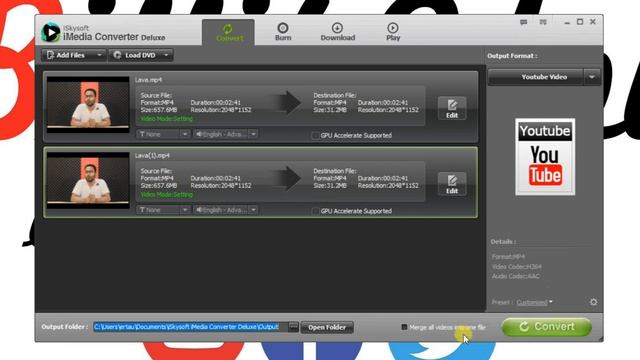
Task: Maximize the iMedia Converter window
Action: 580,22
